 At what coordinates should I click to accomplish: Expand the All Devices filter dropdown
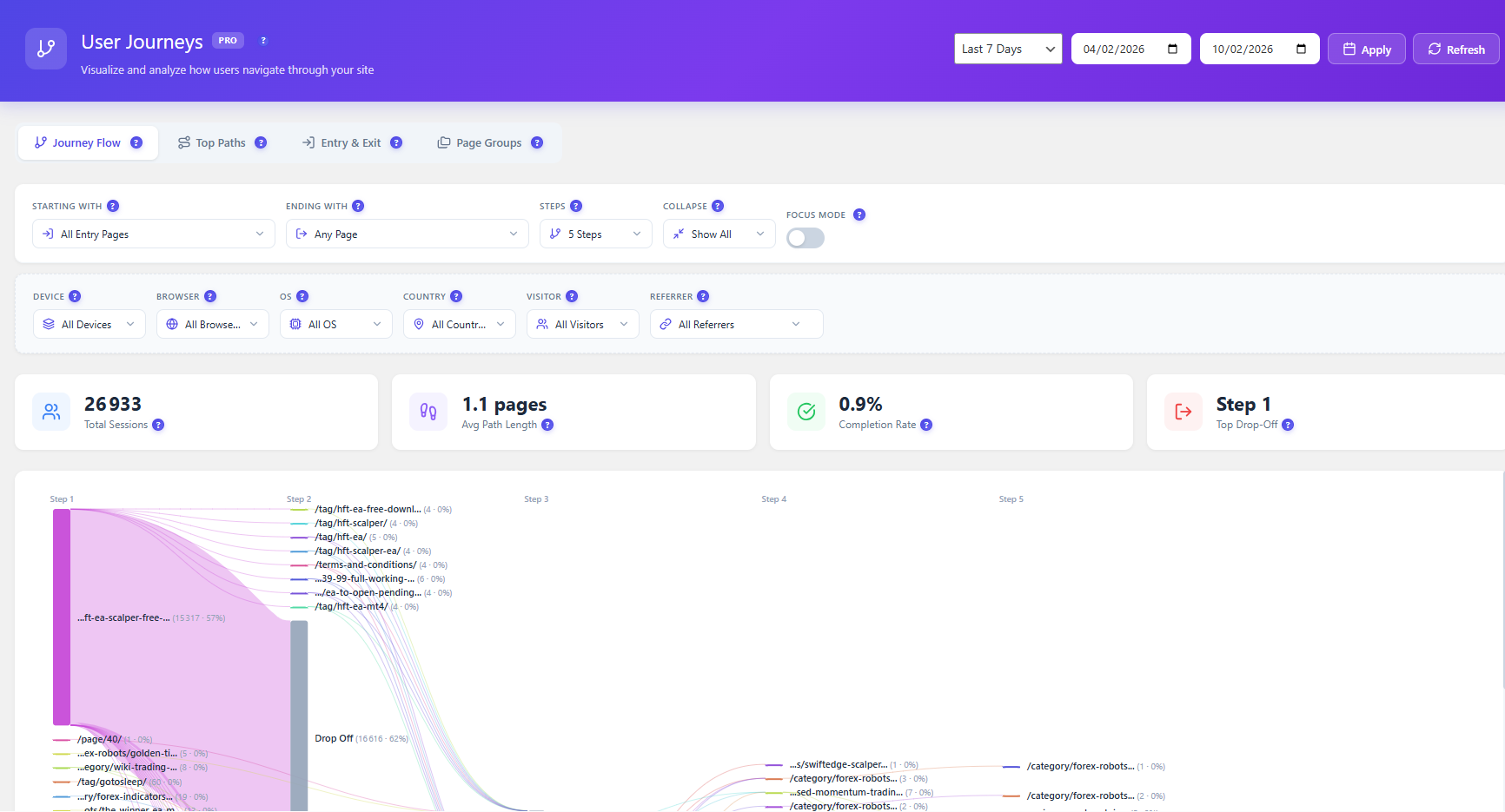(89, 323)
